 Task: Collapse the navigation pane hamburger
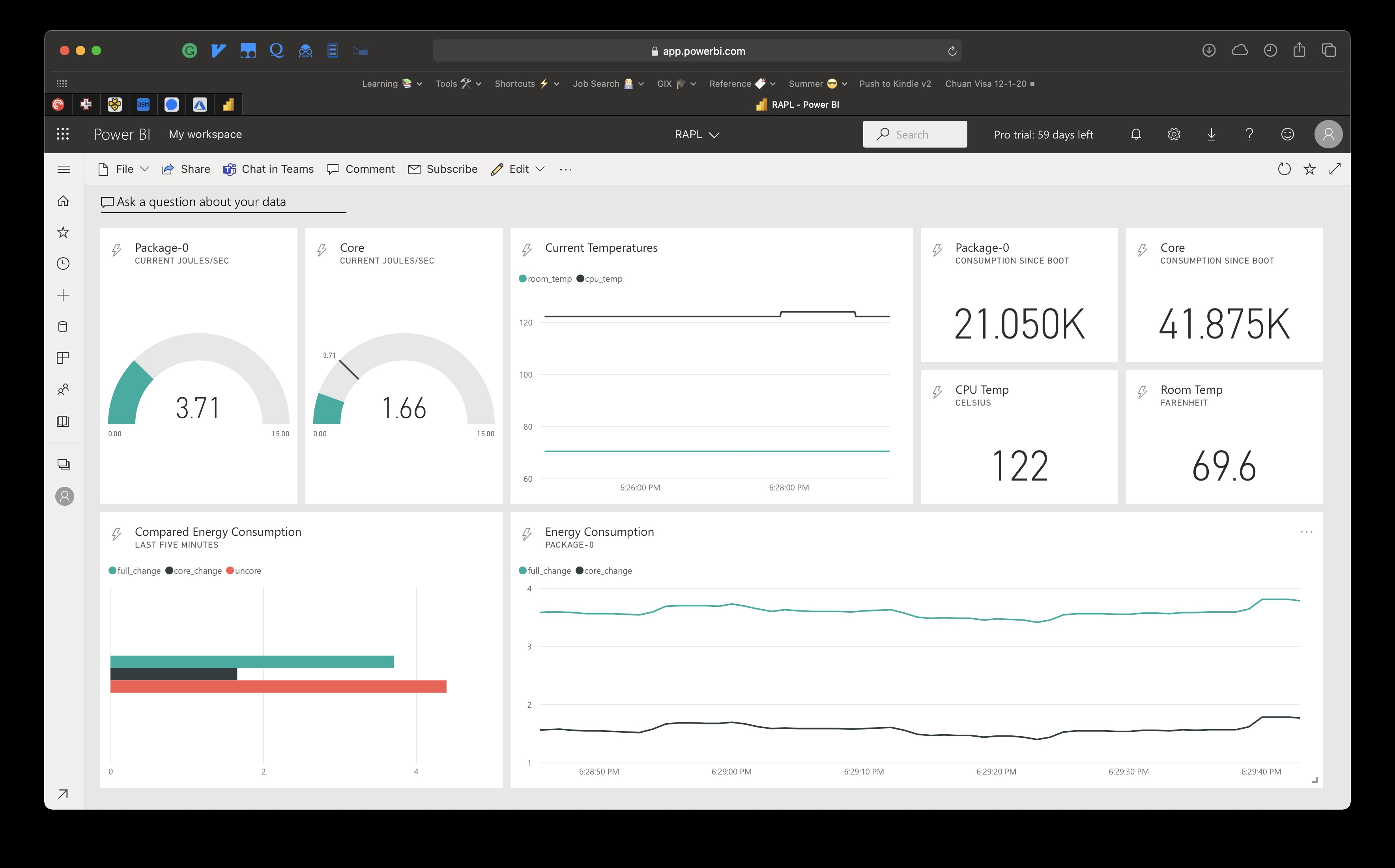pos(64,169)
